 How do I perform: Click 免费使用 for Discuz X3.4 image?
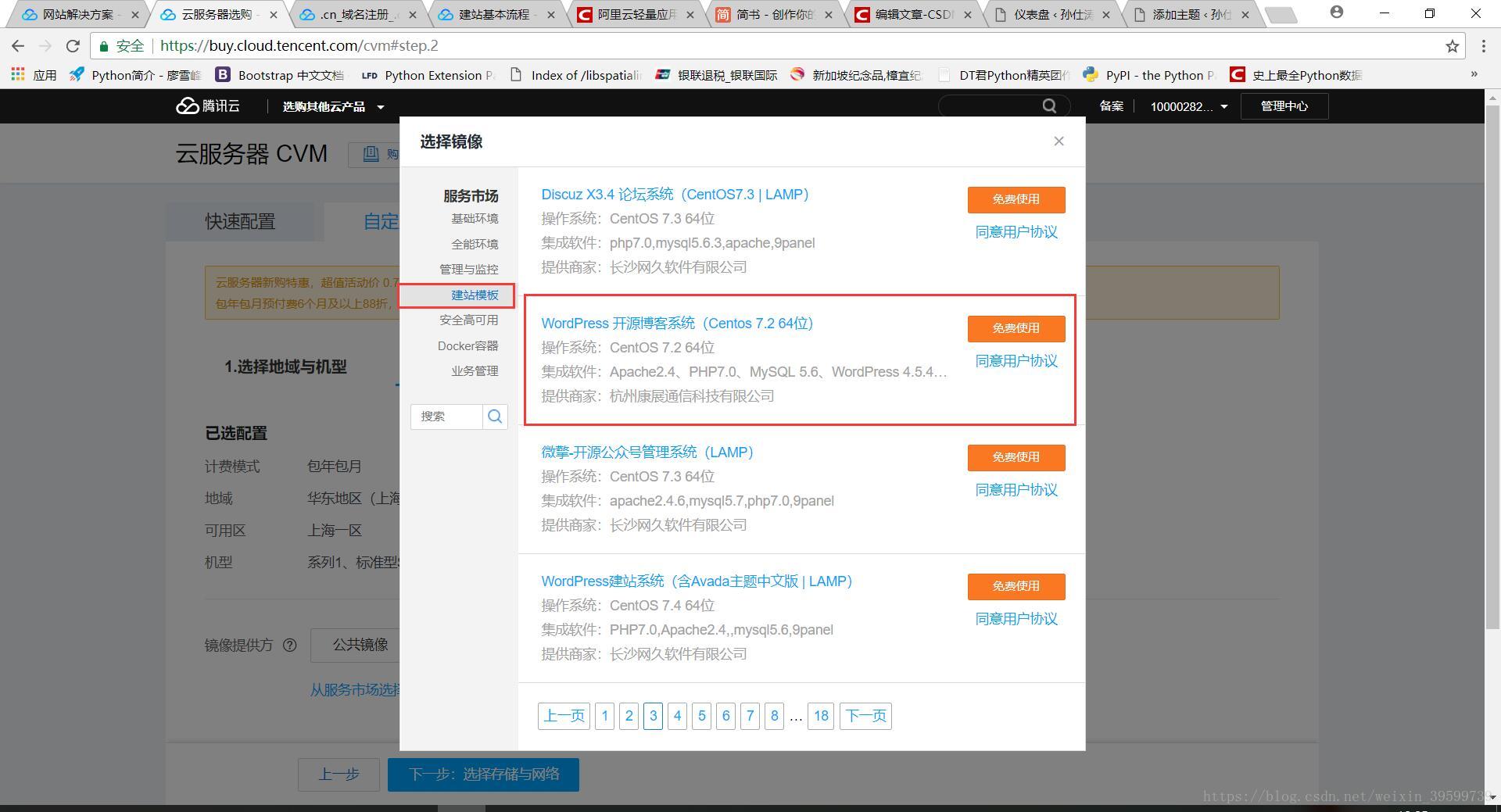[x=1016, y=199]
